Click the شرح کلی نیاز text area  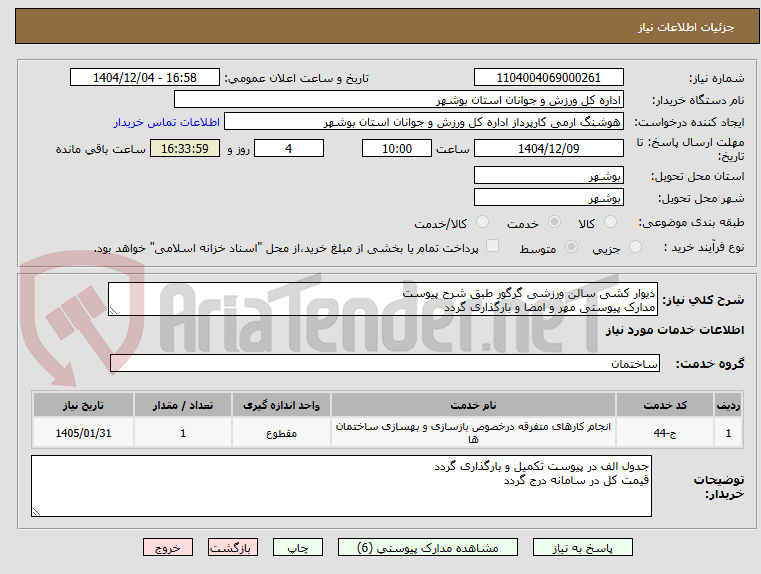tap(383, 299)
